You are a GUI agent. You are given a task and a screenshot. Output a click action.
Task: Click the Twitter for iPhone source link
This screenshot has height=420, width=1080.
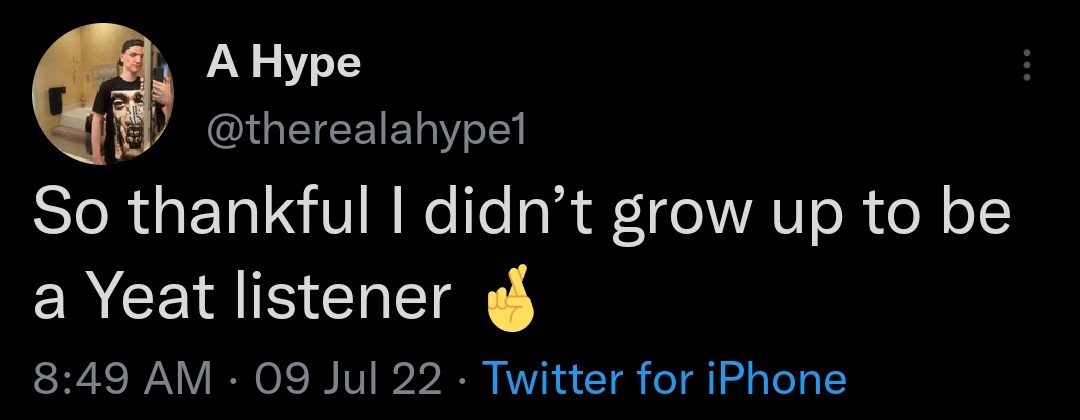pos(664,380)
